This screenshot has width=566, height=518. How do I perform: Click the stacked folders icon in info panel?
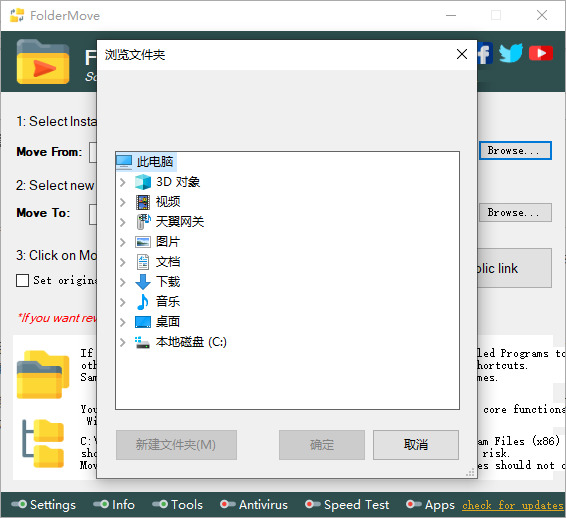[x=43, y=374]
